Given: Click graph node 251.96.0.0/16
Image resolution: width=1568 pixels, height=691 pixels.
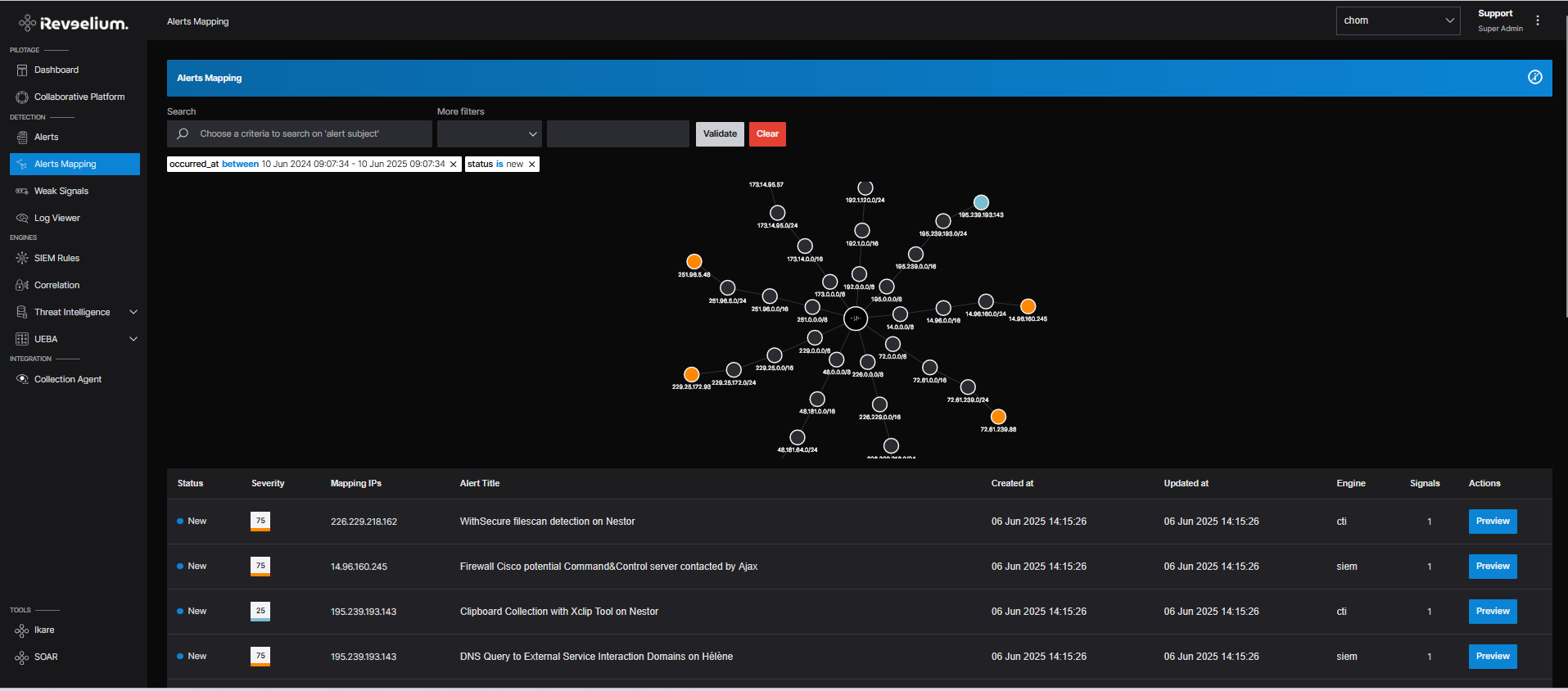Looking at the screenshot, I should pos(770,296).
